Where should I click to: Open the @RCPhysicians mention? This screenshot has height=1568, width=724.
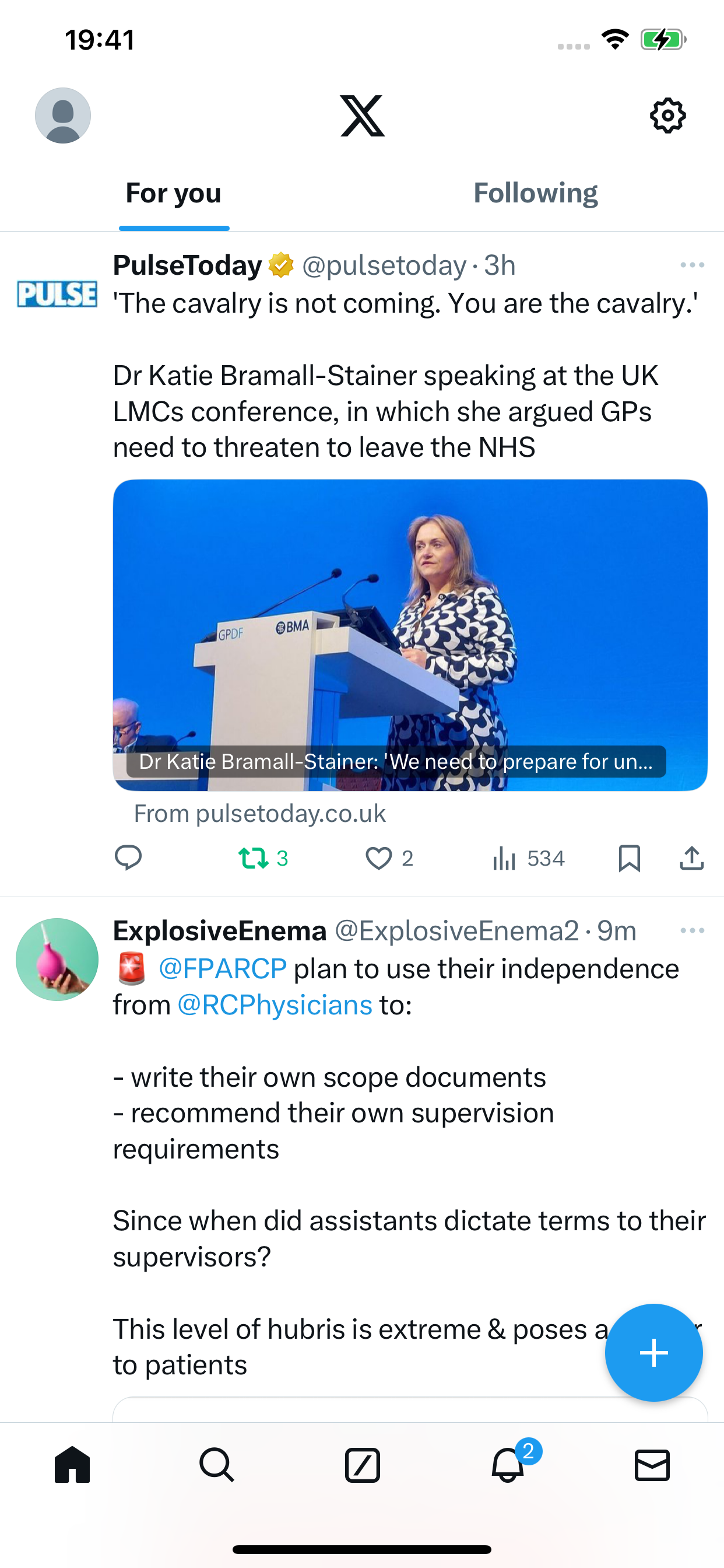[x=275, y=1005]
